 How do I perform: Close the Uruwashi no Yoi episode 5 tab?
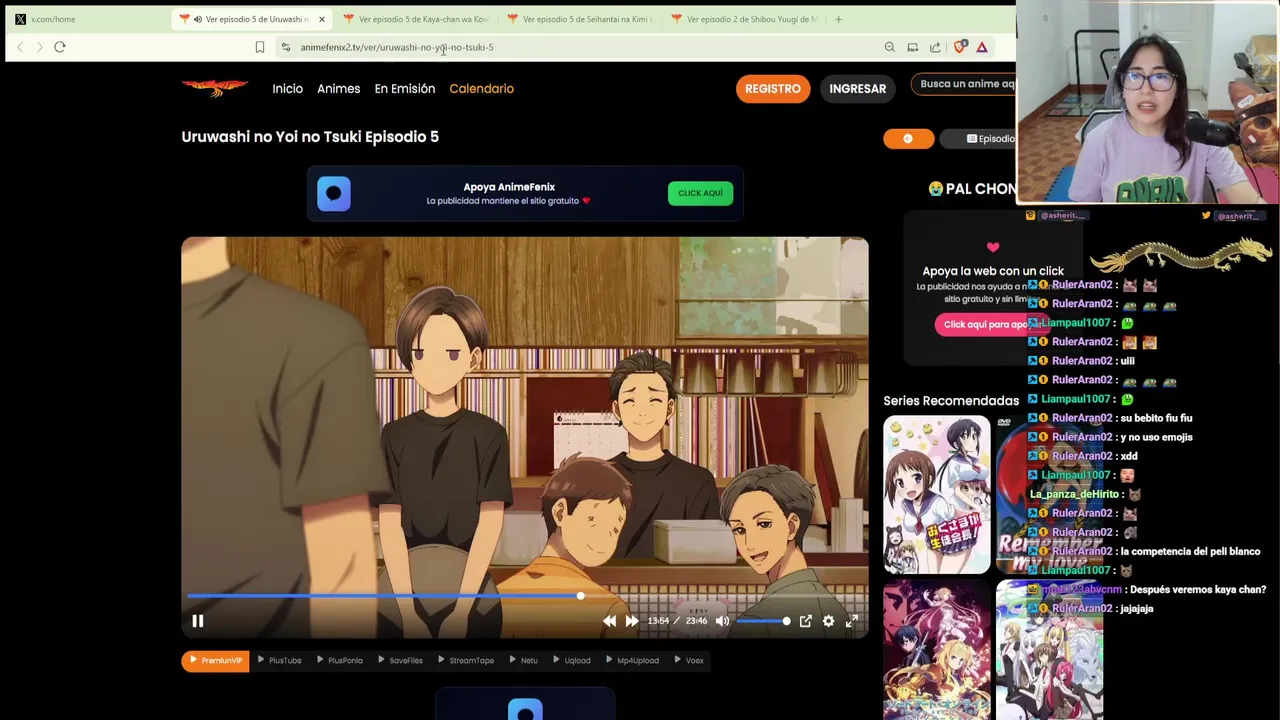tap(321, 19)
